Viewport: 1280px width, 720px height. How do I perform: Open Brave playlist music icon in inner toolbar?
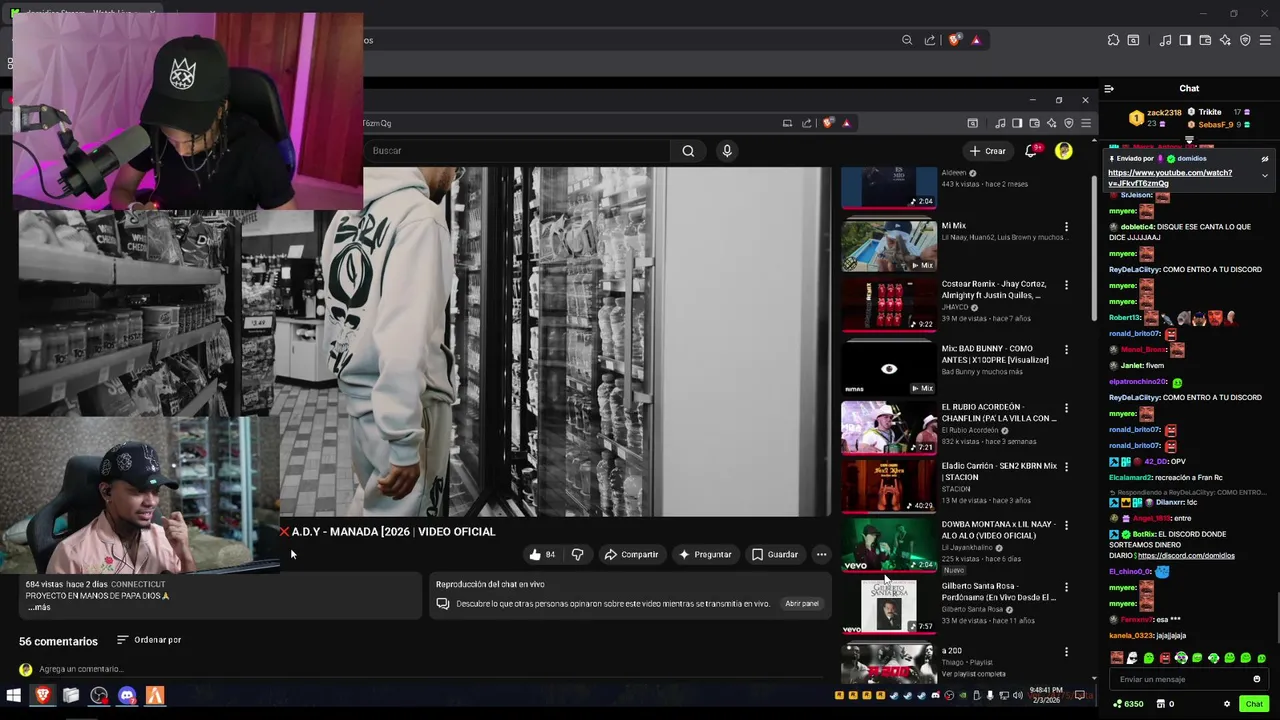click(1000, 123)
